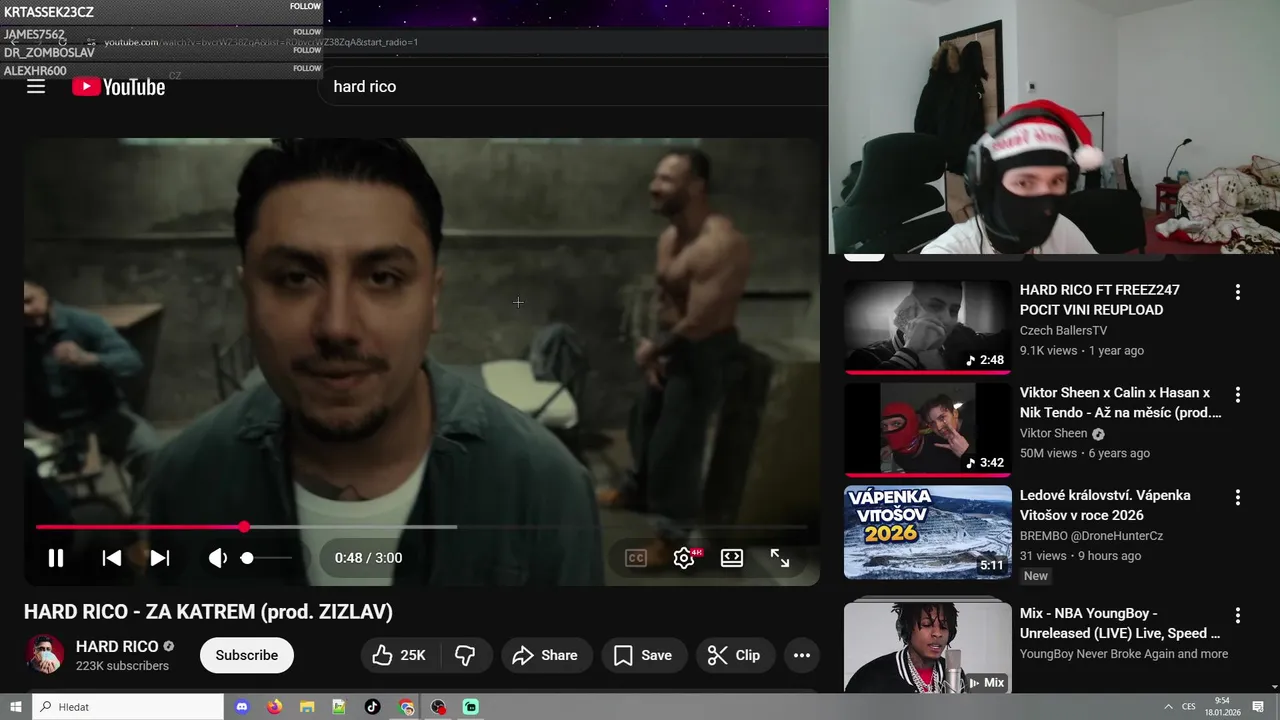Open the title HARD RICO FT FREEZ247 POCIT VINI REUPLOAD
This screenshot has width=1280, height=720.
tap(1100, 300)
